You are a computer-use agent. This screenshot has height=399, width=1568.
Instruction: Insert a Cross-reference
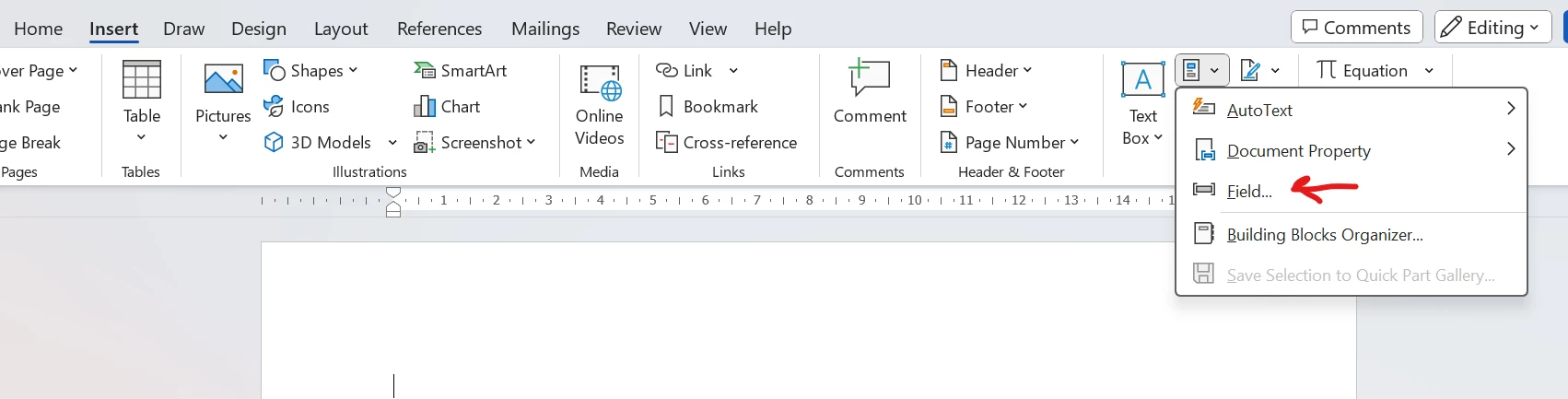coord(726,143)
